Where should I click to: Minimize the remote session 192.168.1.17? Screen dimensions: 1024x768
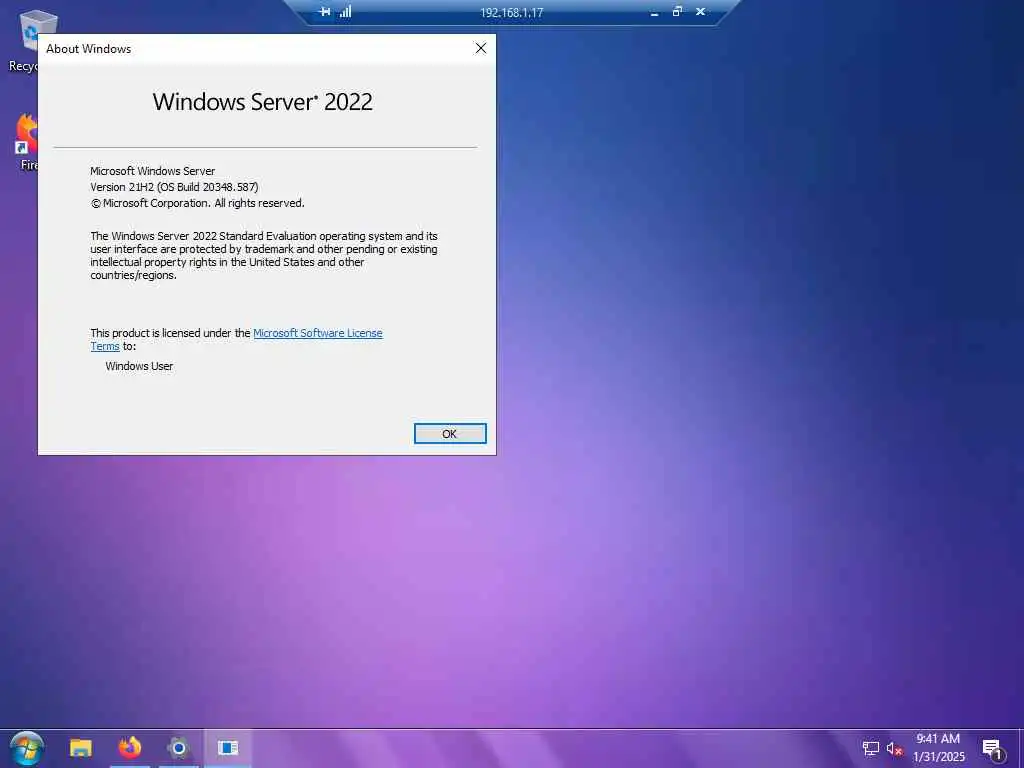coord(654,12)
